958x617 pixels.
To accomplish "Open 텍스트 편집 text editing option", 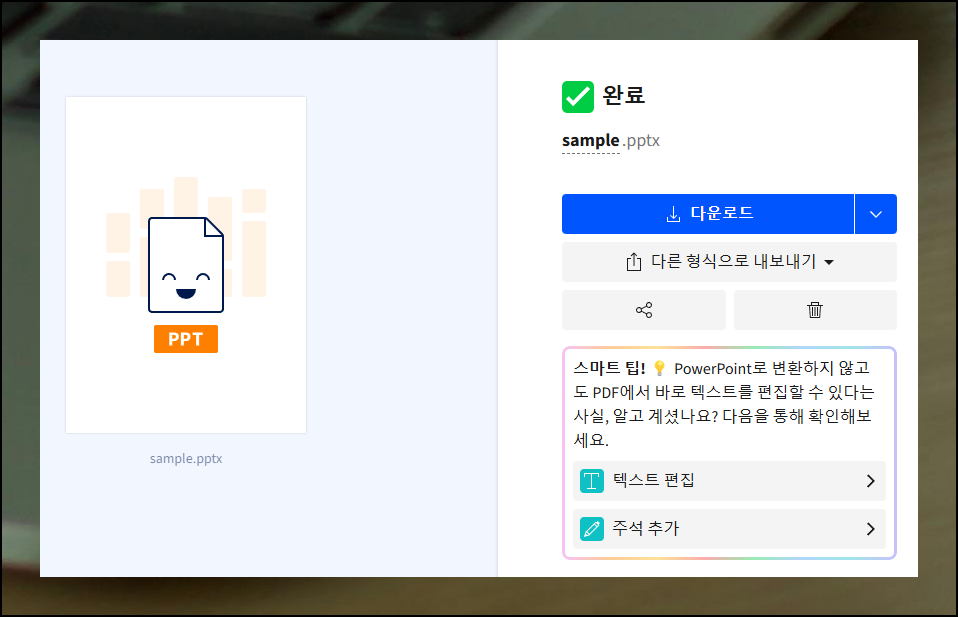I will [x=729, y=481].
